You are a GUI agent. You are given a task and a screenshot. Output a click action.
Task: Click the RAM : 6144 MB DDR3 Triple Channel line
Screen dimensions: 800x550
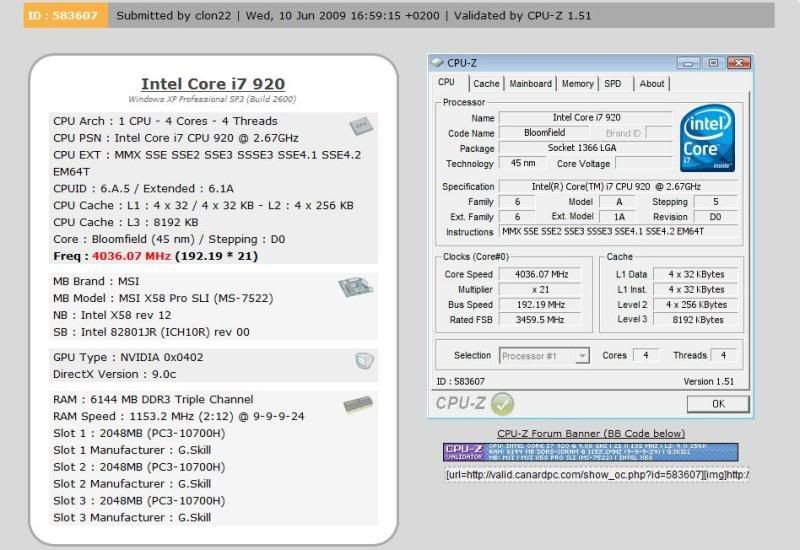point(153,399)
